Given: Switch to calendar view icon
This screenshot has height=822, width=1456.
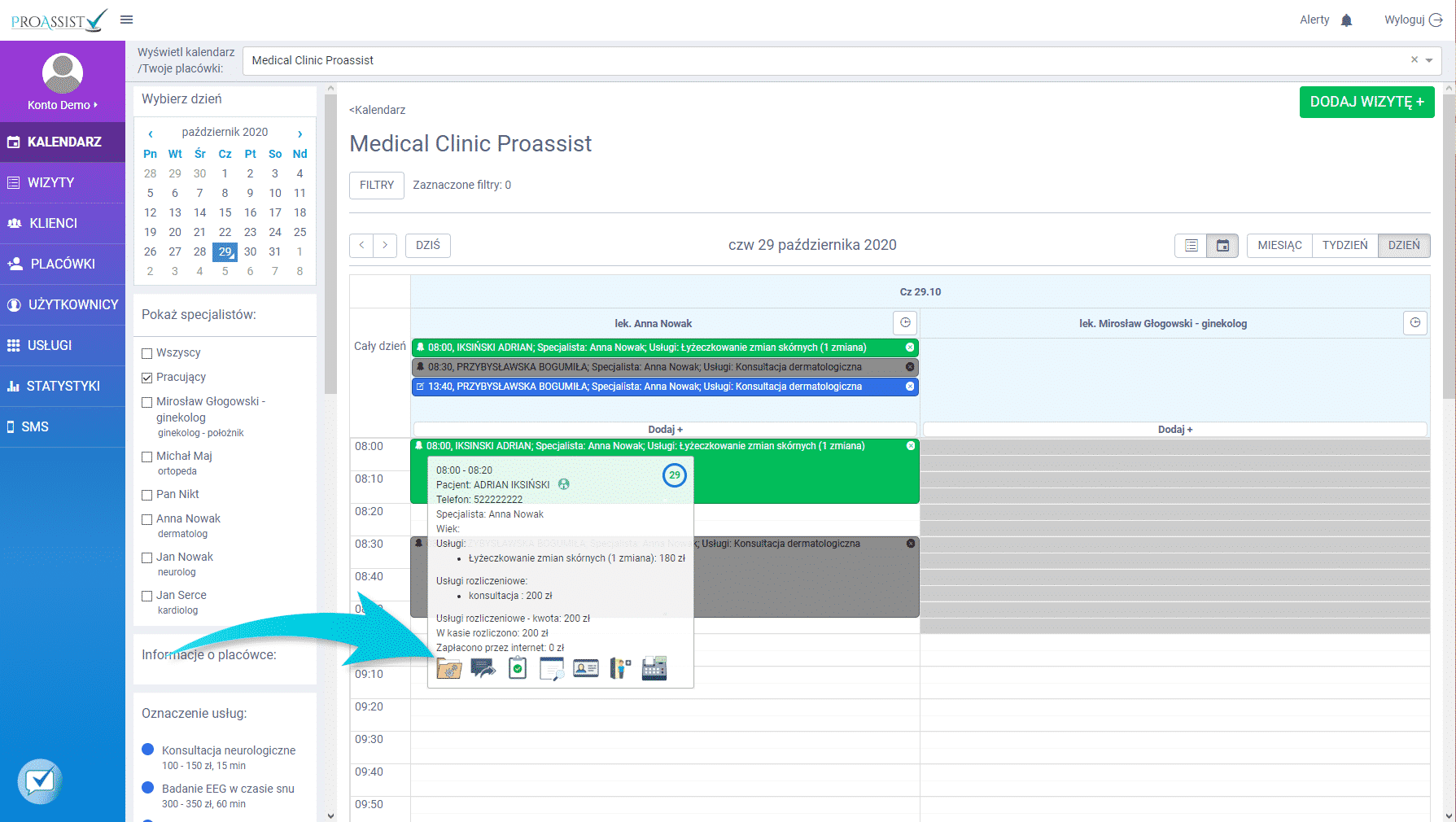Looking at the screenshot, I should 1222,245.
